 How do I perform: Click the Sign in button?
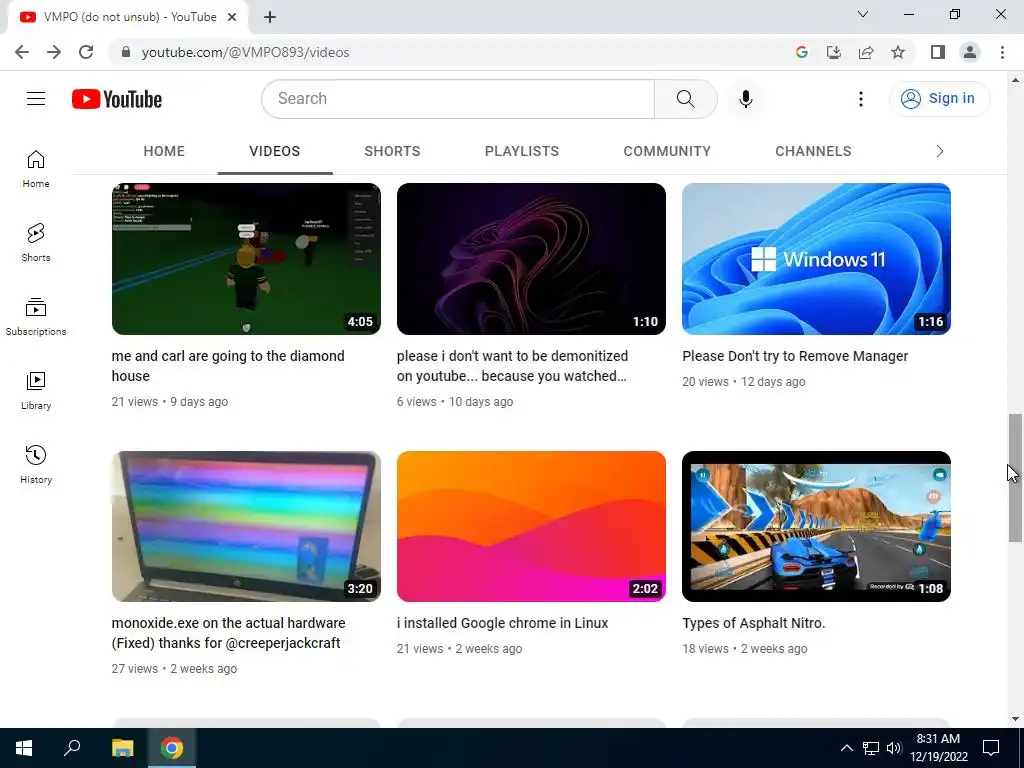pyautogui.click(x=940, y=99)
